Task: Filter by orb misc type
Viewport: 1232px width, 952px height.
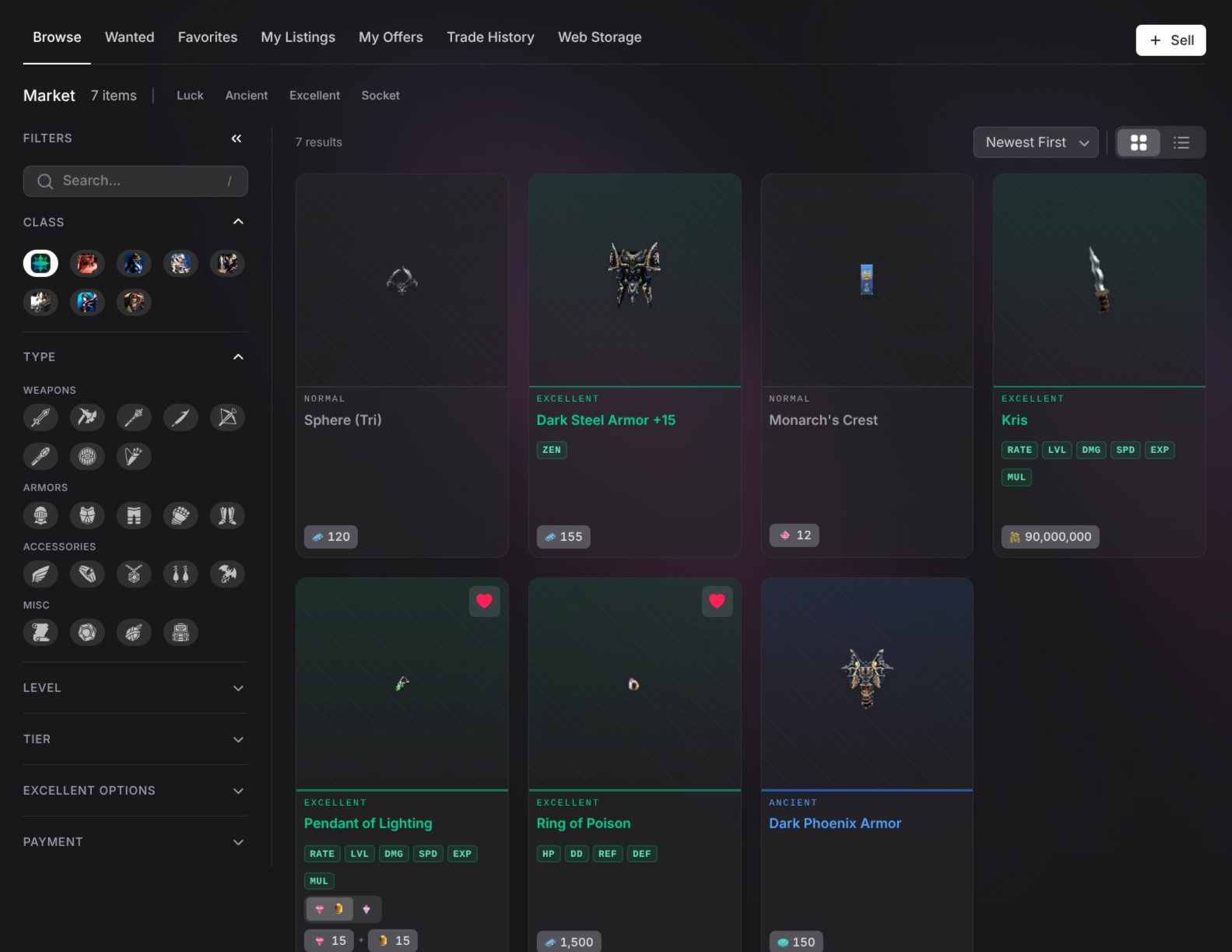Action: (x=134, y=633)
